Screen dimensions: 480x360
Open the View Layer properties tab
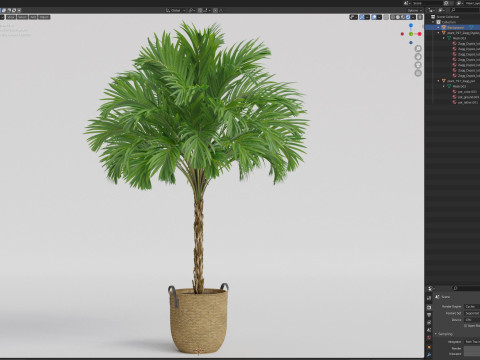(429, 322)
